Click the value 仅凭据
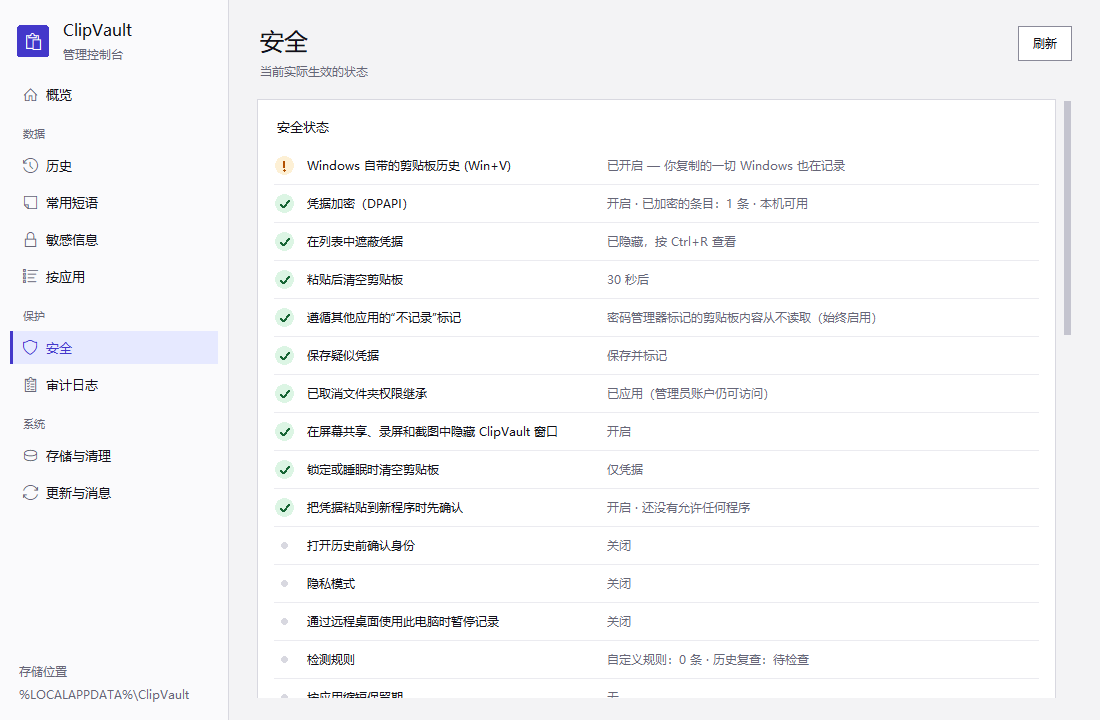The width and height of the screenshot is (1100, 720). [624, 469]
